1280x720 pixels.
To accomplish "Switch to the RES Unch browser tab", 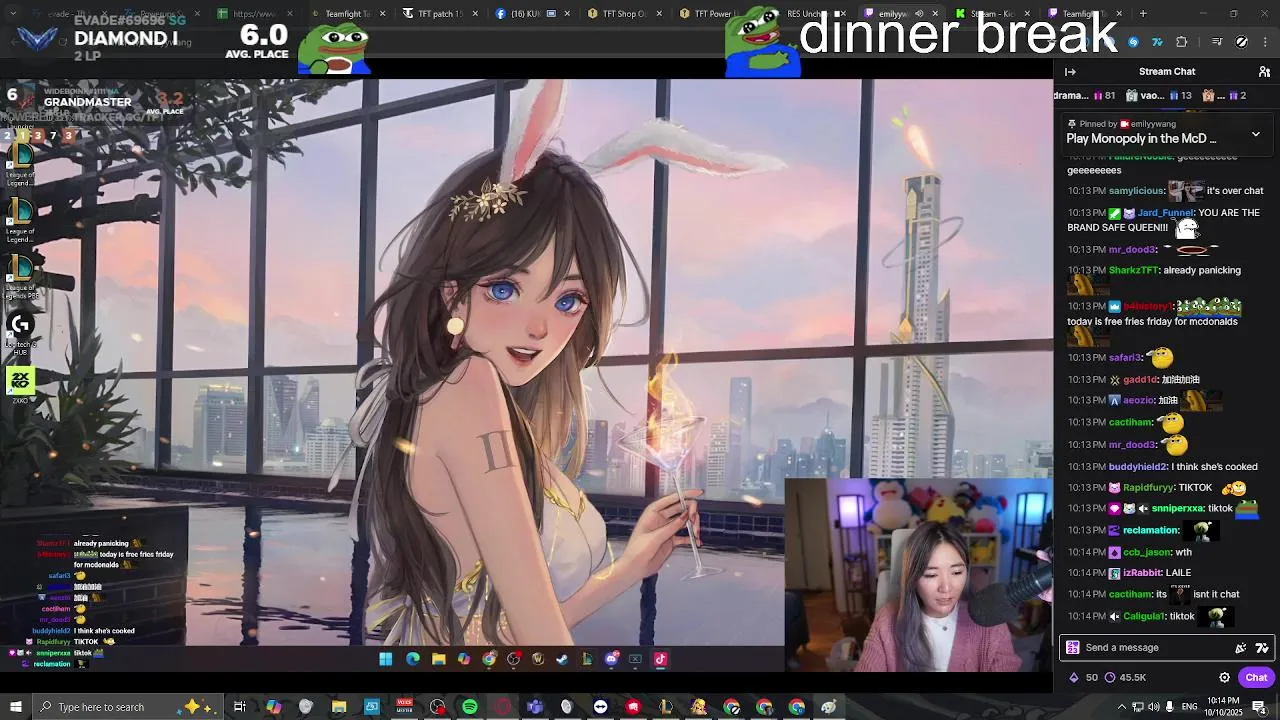I will pos(815,14).
